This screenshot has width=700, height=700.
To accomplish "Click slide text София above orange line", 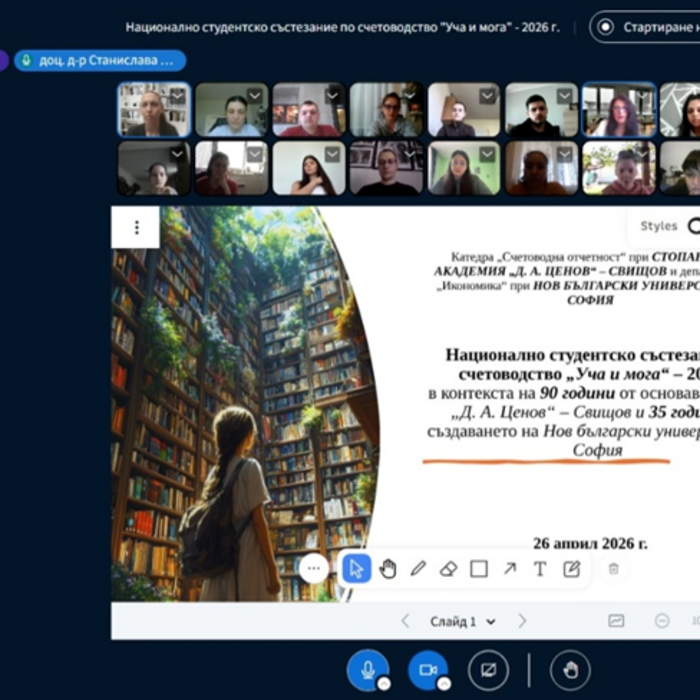I will [597, 450].
